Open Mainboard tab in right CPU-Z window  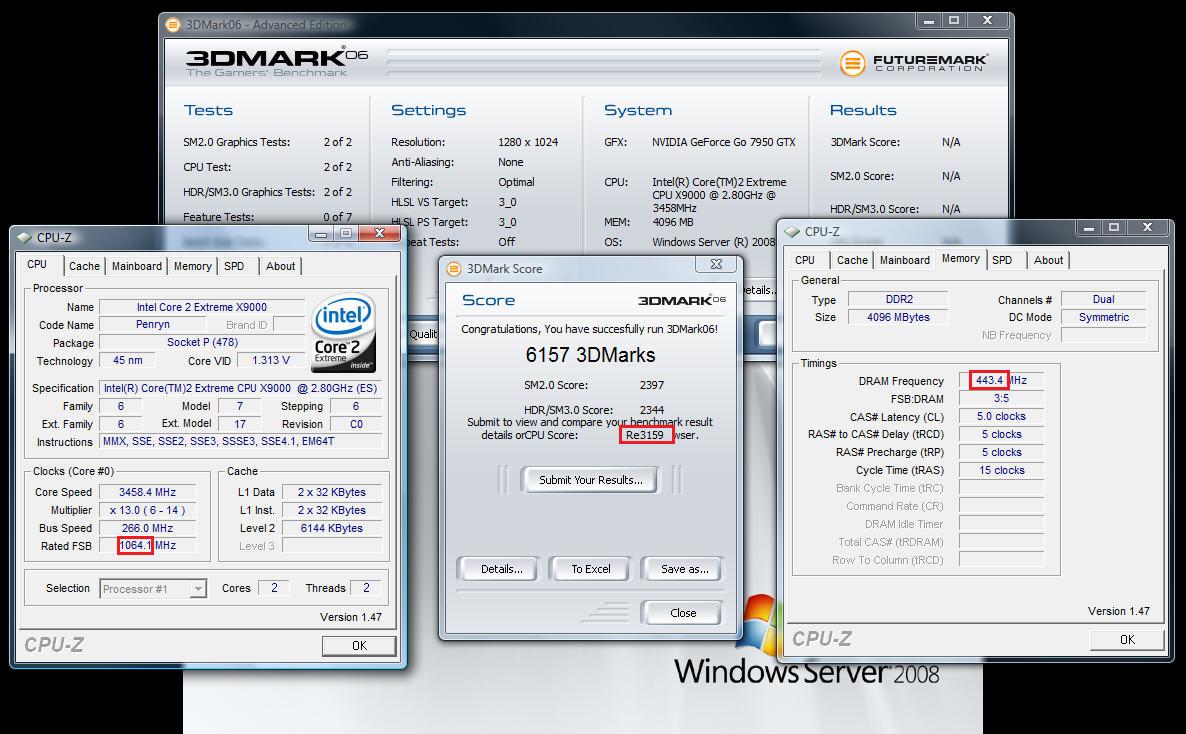click(905, 260)
